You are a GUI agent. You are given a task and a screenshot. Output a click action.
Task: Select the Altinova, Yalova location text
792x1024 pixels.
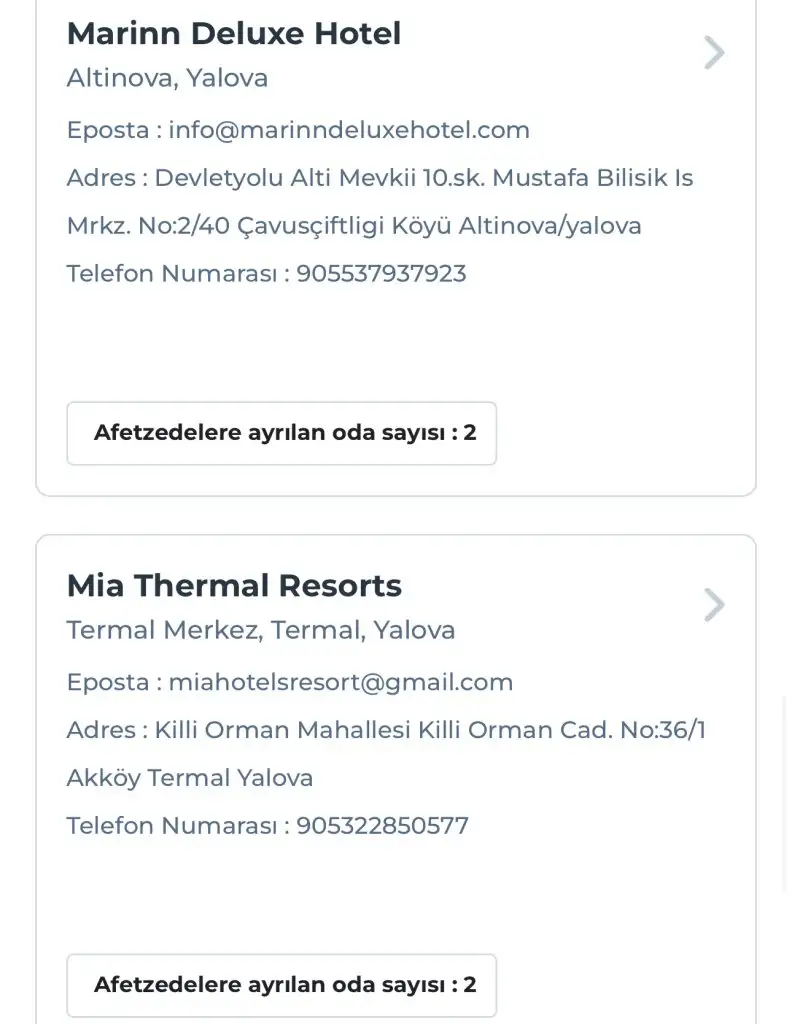click(167, 78)
